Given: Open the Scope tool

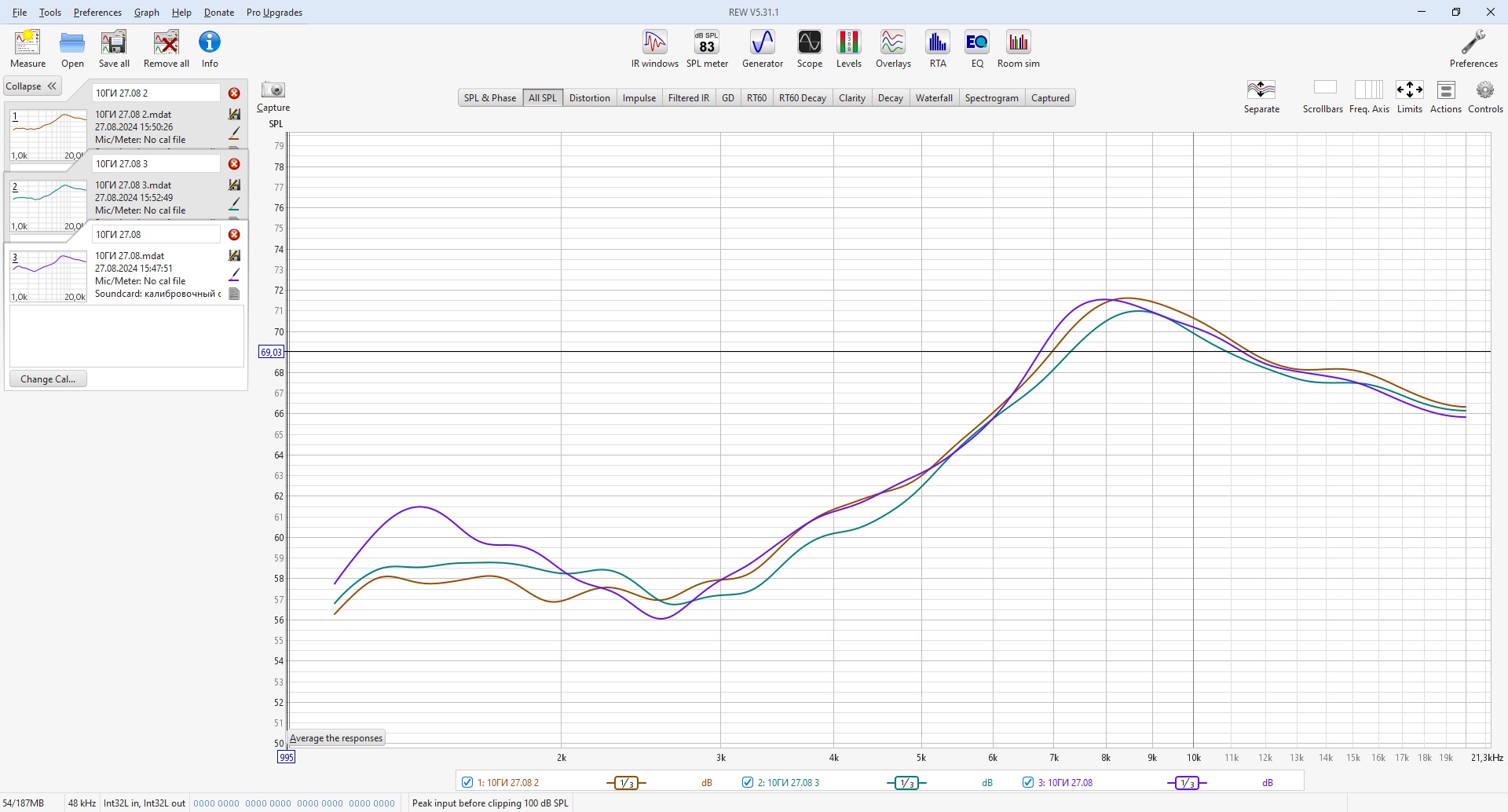Looking at the screenshot, I should [810, 49].
